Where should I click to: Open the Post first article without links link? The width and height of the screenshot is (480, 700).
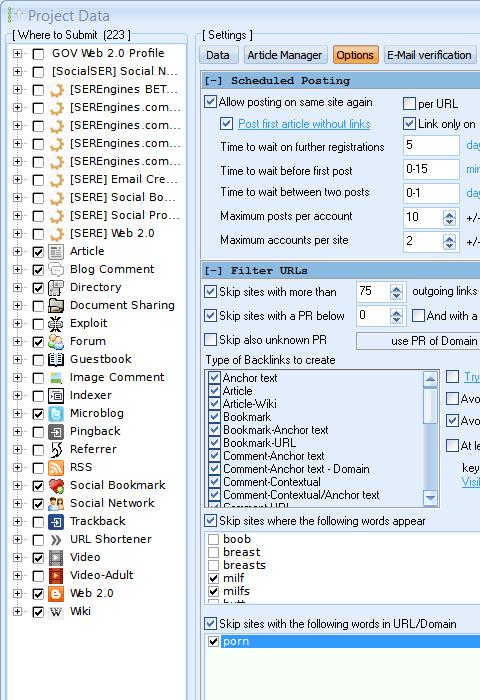point(304,124)
